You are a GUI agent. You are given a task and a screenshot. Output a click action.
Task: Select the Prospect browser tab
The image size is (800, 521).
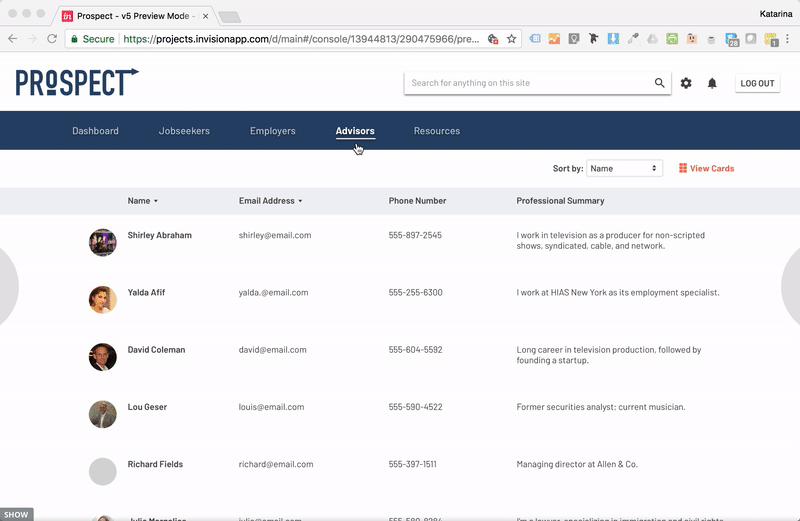(x=133, y=16)
